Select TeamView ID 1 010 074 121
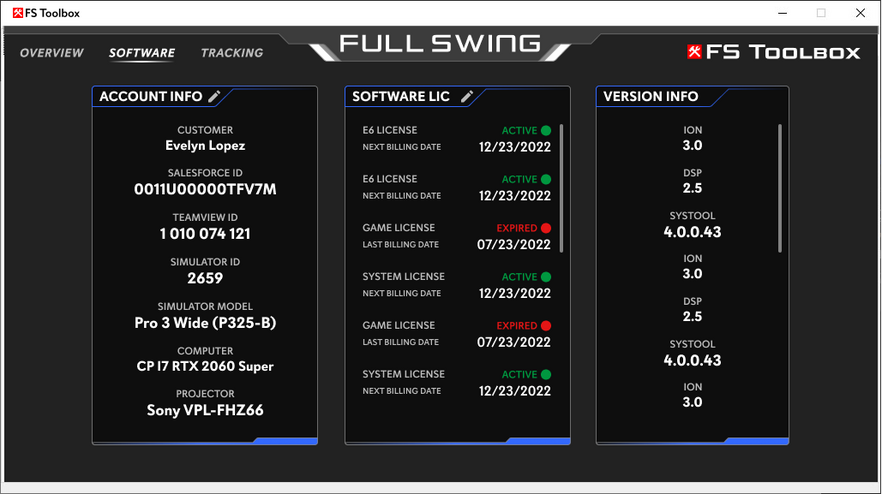Image resolution: width=882 pixels, height=494 pixels. pos(205,234)
